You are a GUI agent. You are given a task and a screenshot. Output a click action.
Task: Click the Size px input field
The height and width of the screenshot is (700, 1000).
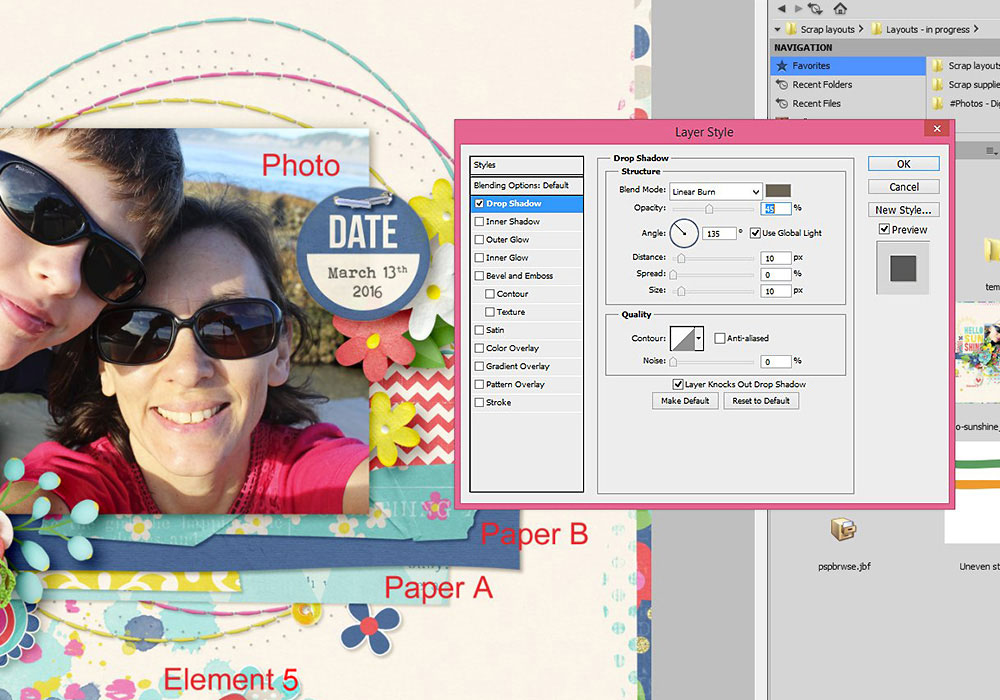click(776, 291)
